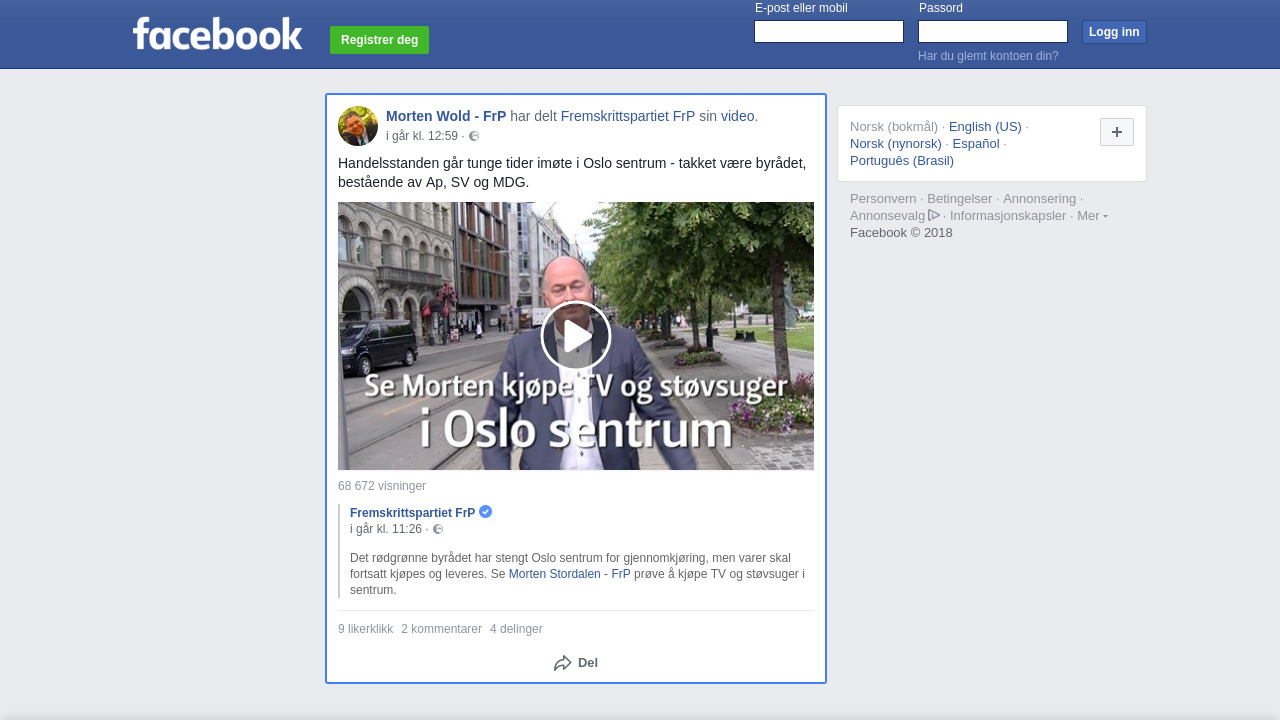The image size is (1280, 720).
Task: Open the Annonsevalg footer link
Action: (x=888, y=215)
